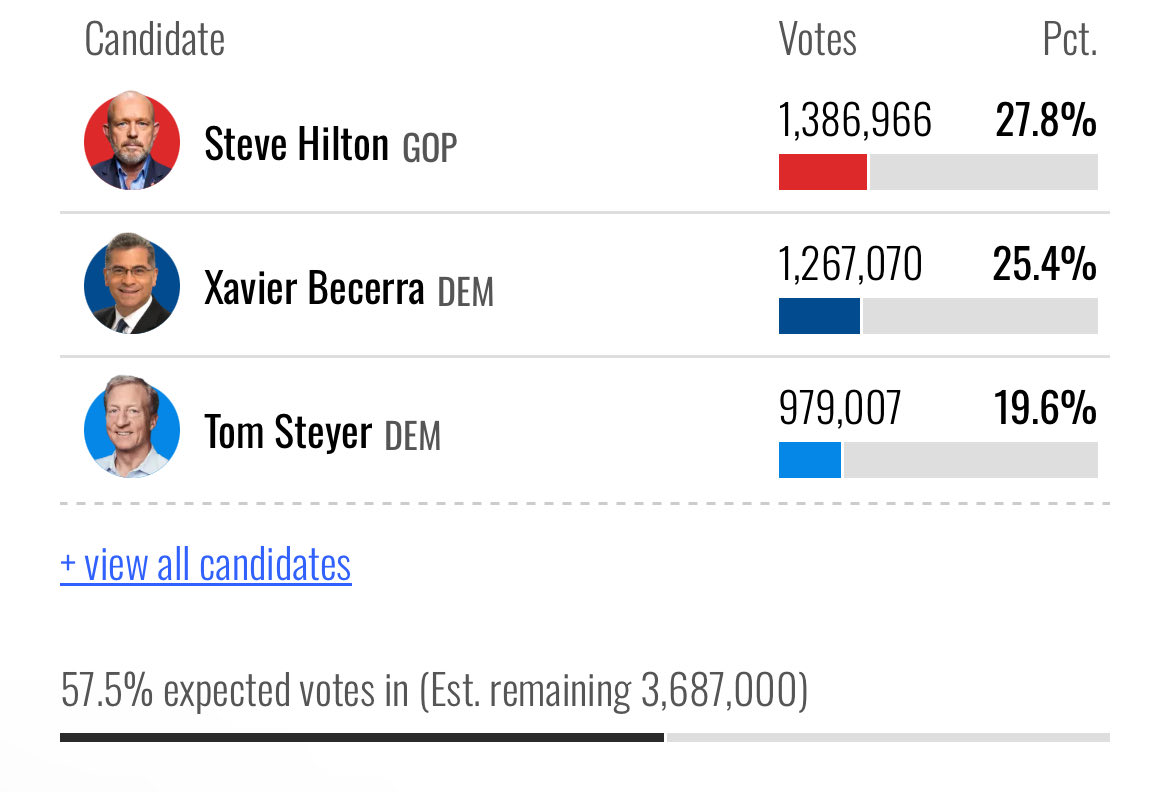Screen dimensions: 1170x792
Task: Click the Pct. column header
Action: tap(1070, 39)
